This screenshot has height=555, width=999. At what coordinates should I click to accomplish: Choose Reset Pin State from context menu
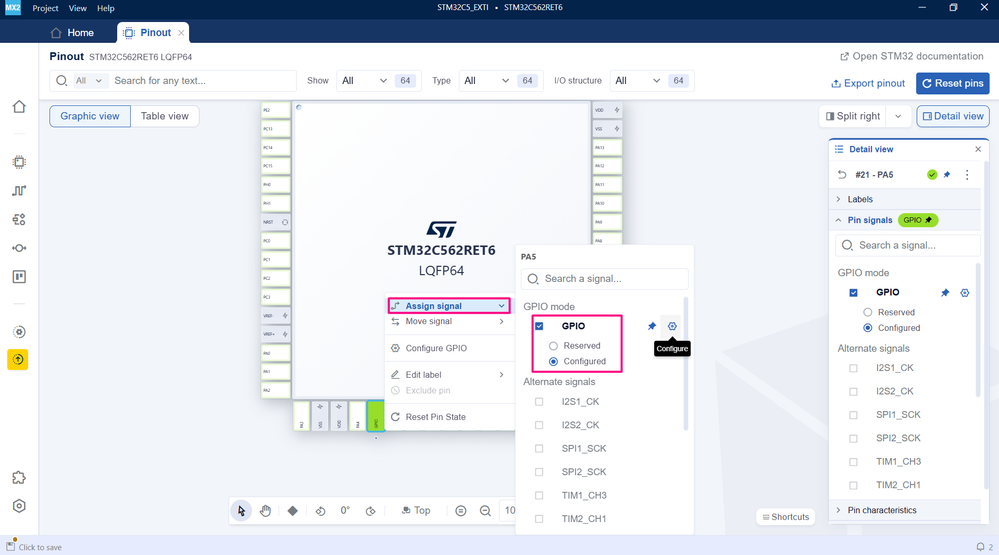point(449,417)
